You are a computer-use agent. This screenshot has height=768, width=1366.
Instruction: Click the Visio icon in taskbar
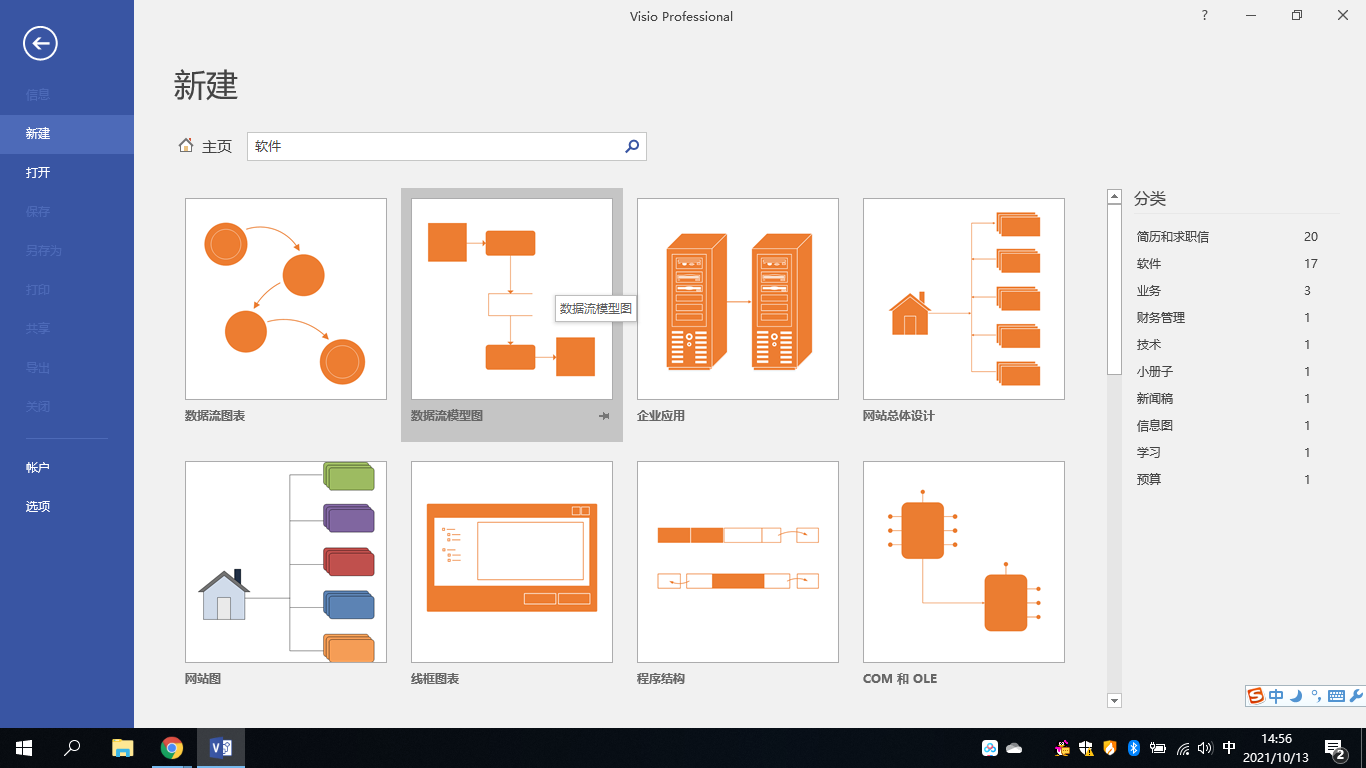tap(221, 748)
